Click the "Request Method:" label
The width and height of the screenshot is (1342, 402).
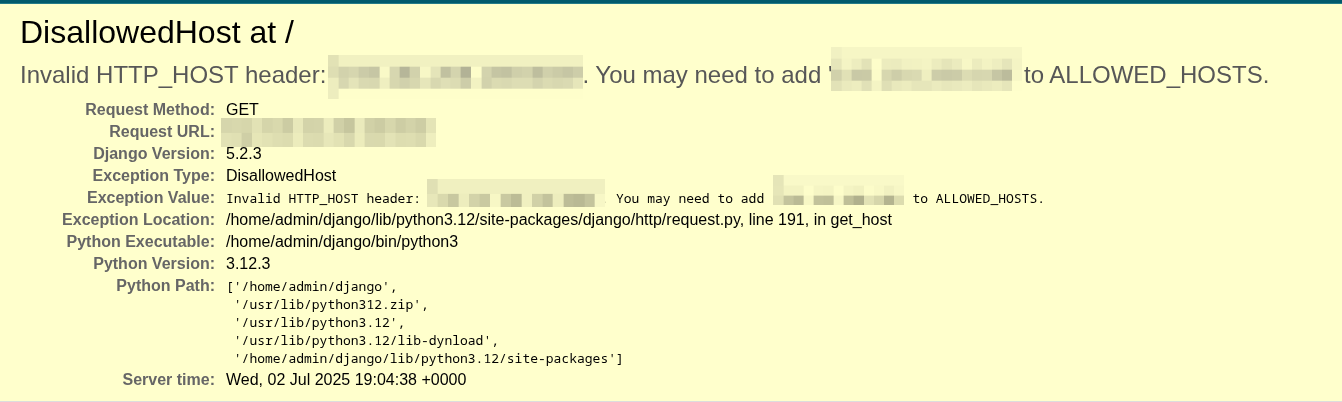coord(150,109)
